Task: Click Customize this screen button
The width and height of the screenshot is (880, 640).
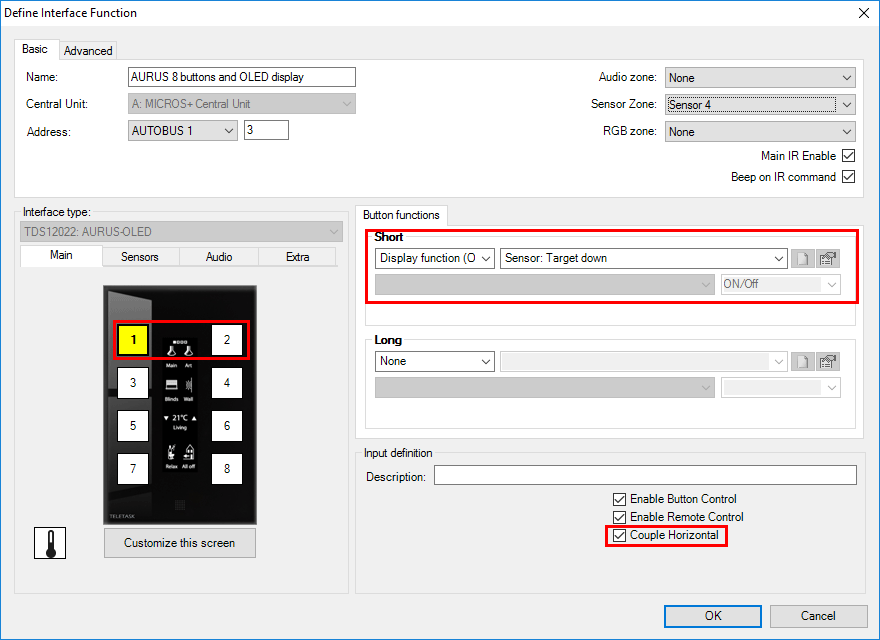Action: pyautogui.click(x=180, y=543)
